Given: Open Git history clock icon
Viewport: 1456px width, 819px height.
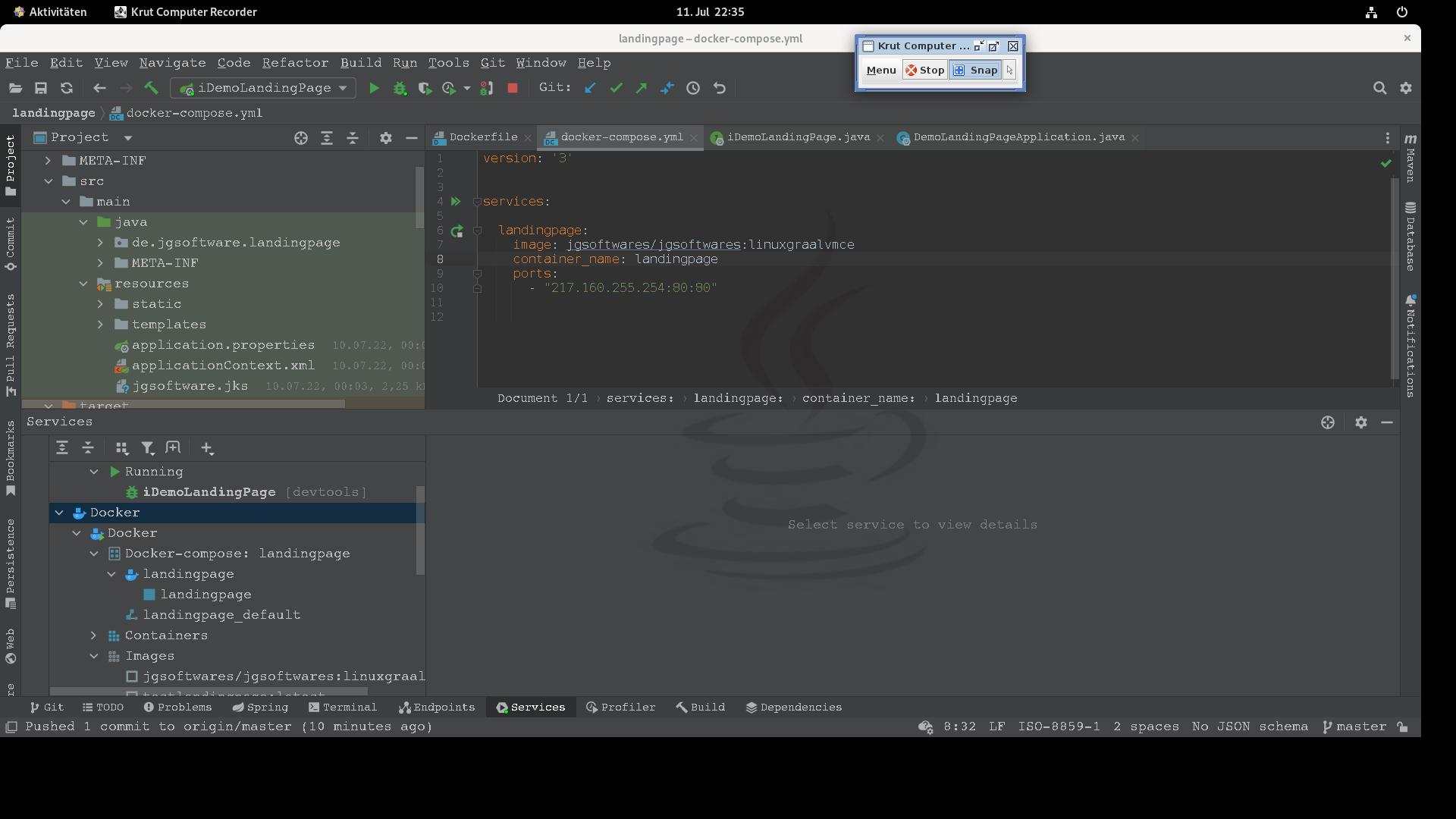Looking at the screenshot, I should 693,88.
